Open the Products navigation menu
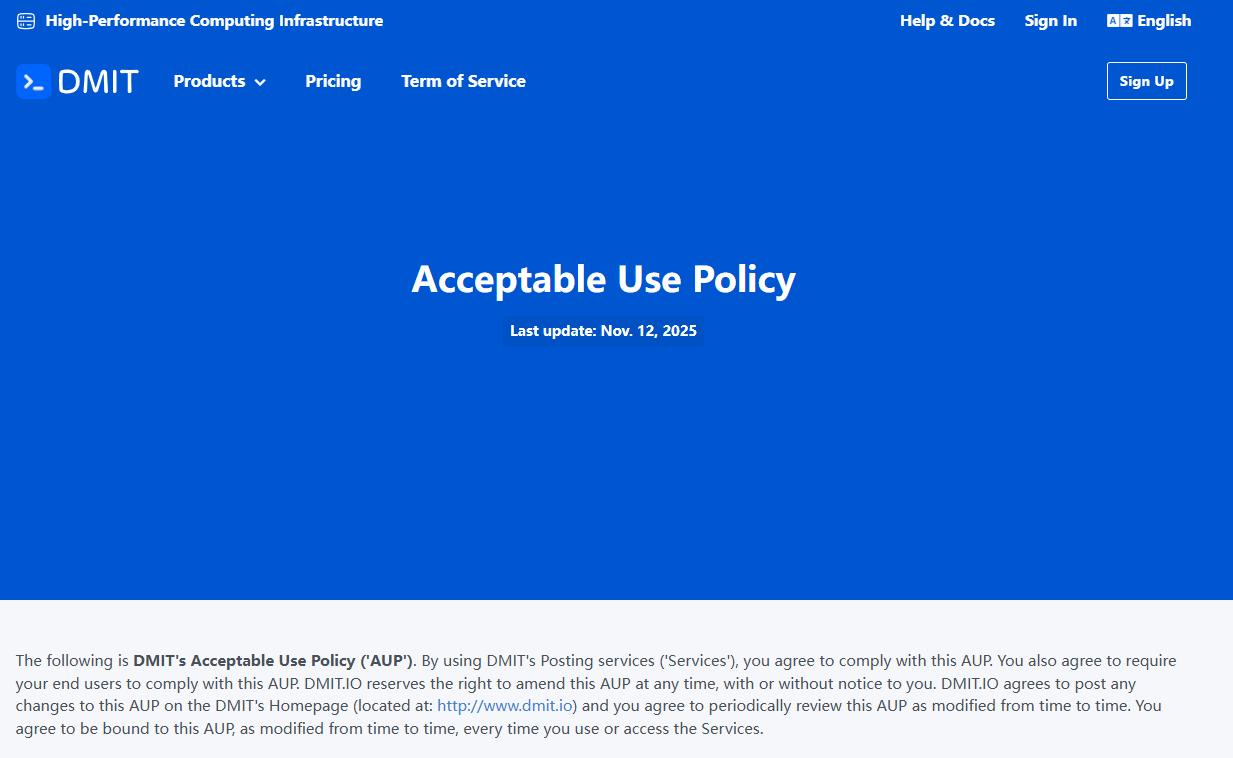 click(209, 82)
